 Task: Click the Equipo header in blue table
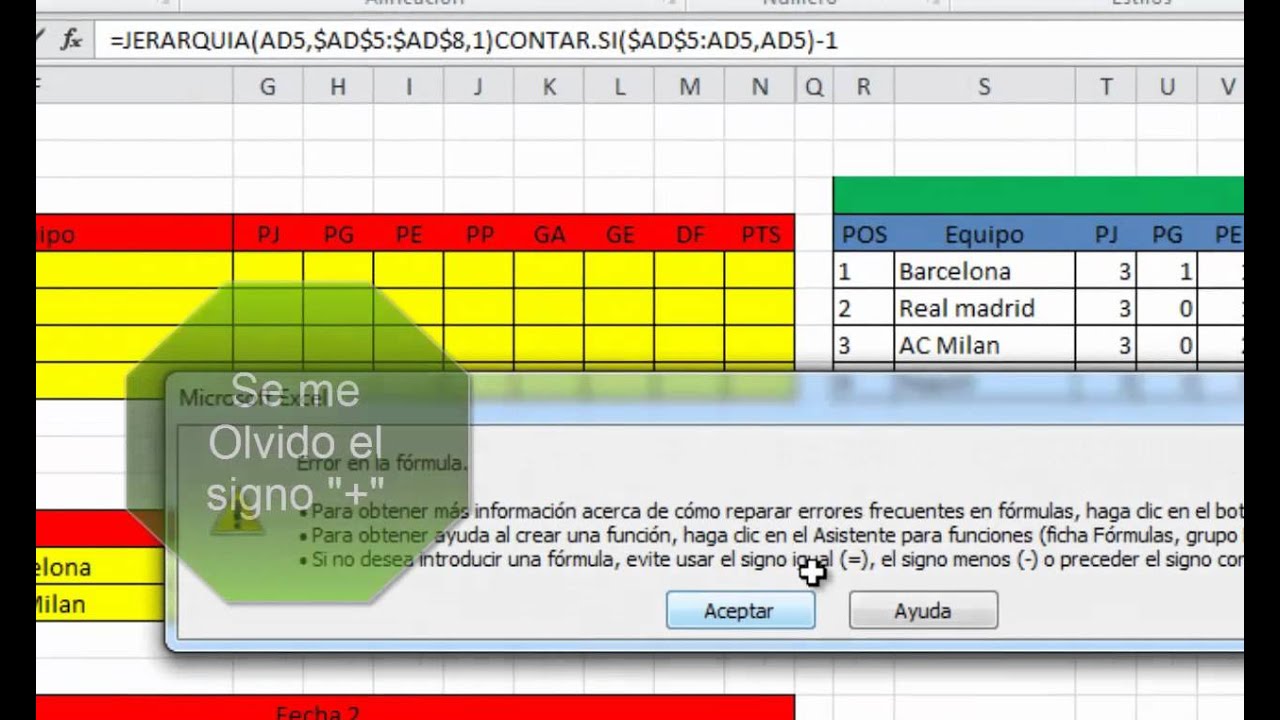tap(984, 234)
